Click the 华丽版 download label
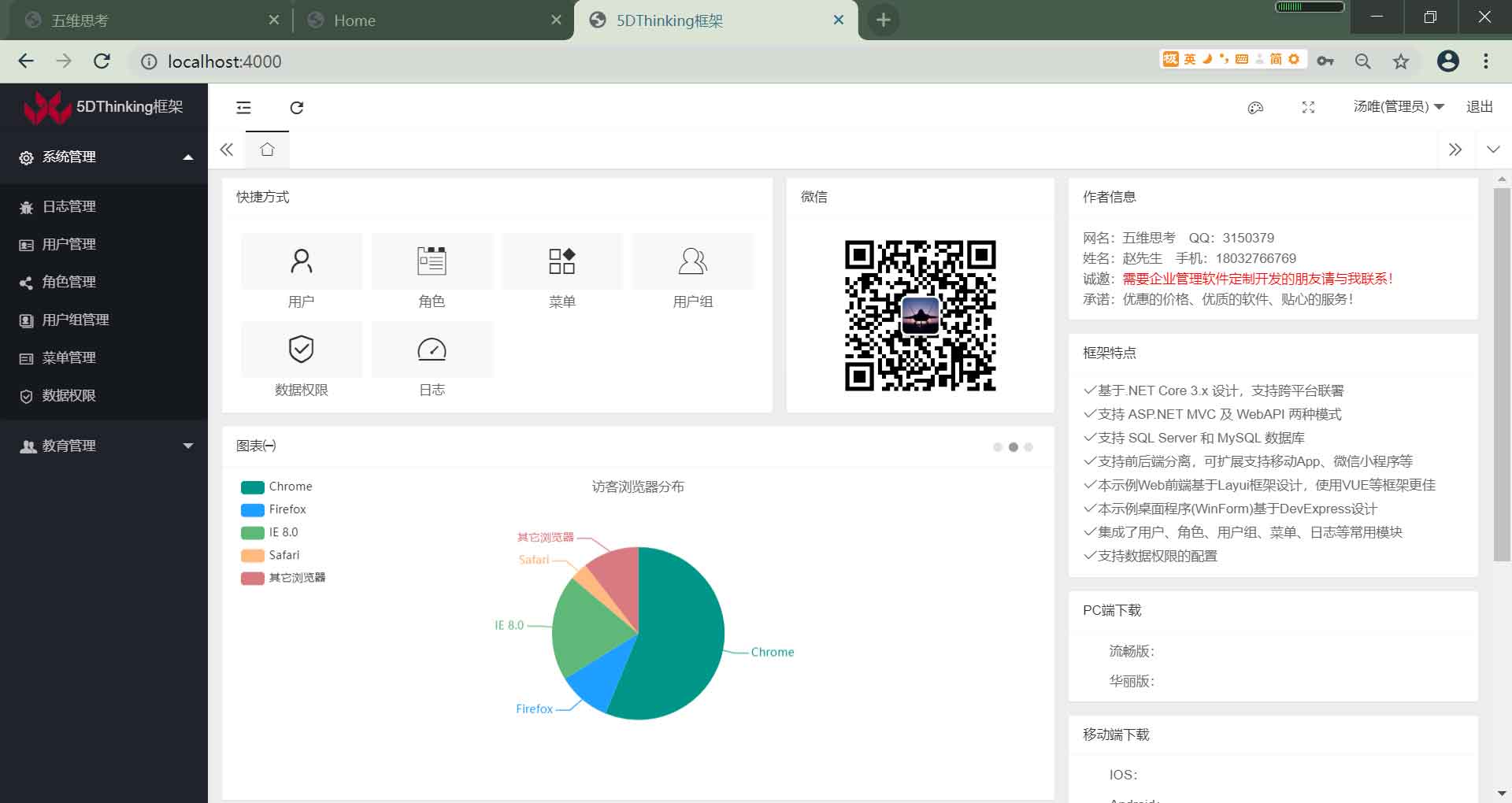1512x803 pixels. (x=1131, y=681)
